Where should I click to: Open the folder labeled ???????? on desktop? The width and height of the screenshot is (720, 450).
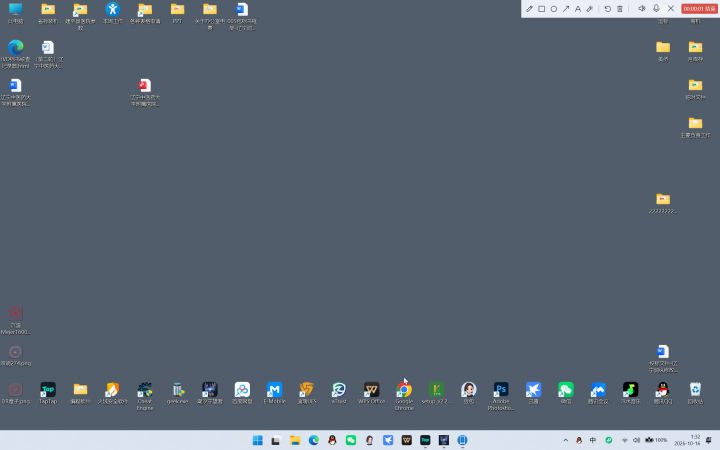pos(663,203)
